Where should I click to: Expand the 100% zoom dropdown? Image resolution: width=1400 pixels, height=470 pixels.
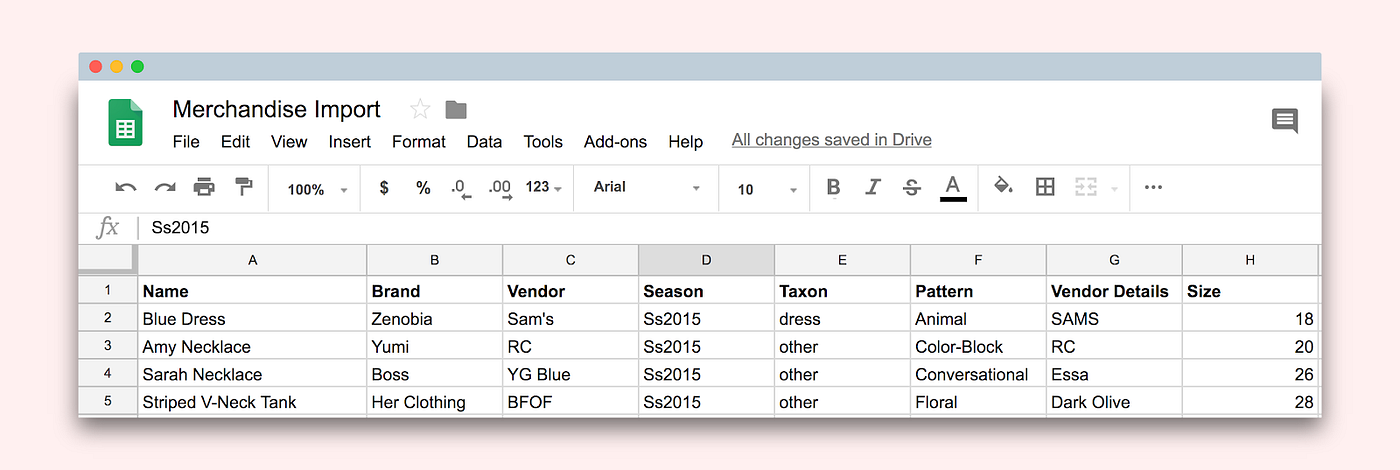[318, 189]
